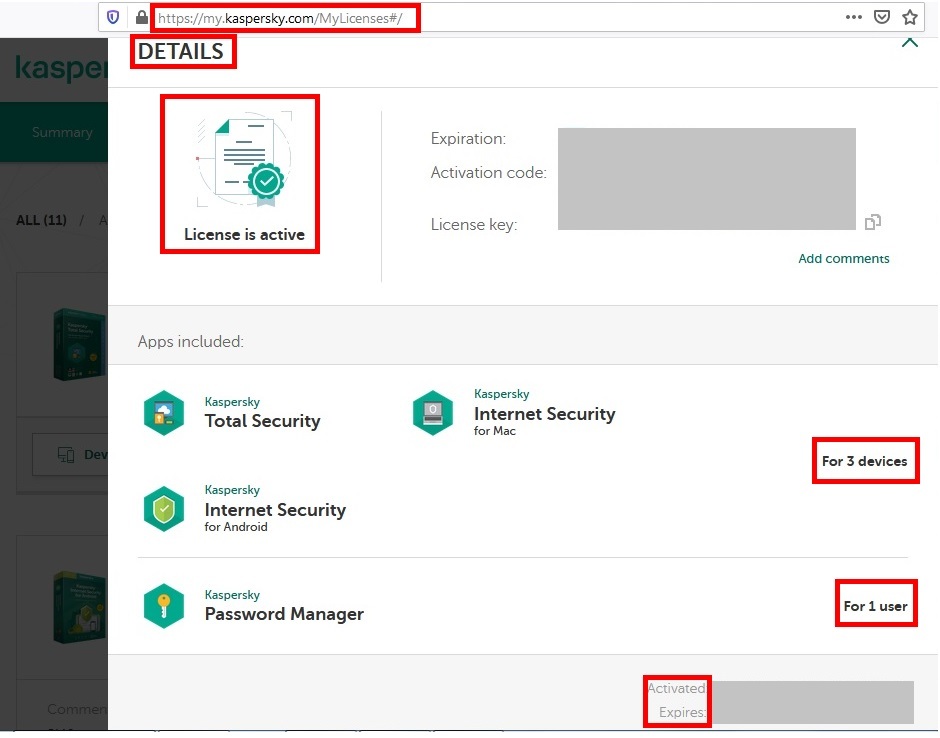Screen dimensions: 940x738
Task: Click the 'For 3 devices' label
Action: (x=864, y=462)
